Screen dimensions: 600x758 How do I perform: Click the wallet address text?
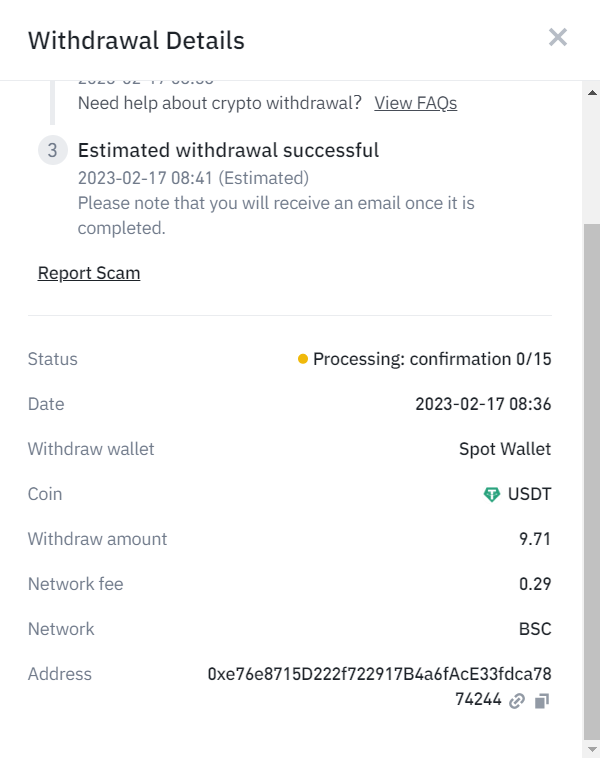(380, 686)
